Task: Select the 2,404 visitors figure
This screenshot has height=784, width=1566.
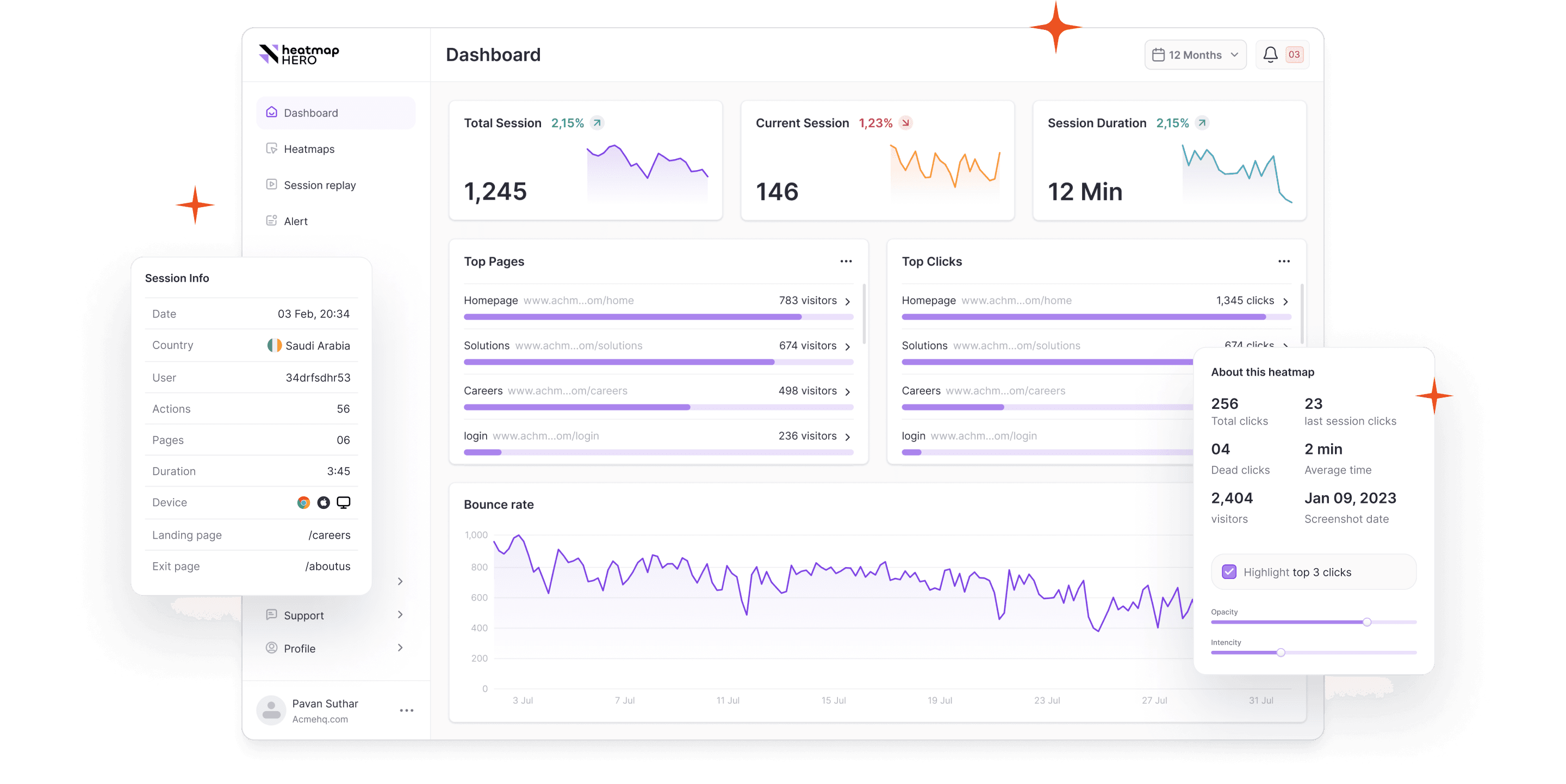Action: 1231,499
